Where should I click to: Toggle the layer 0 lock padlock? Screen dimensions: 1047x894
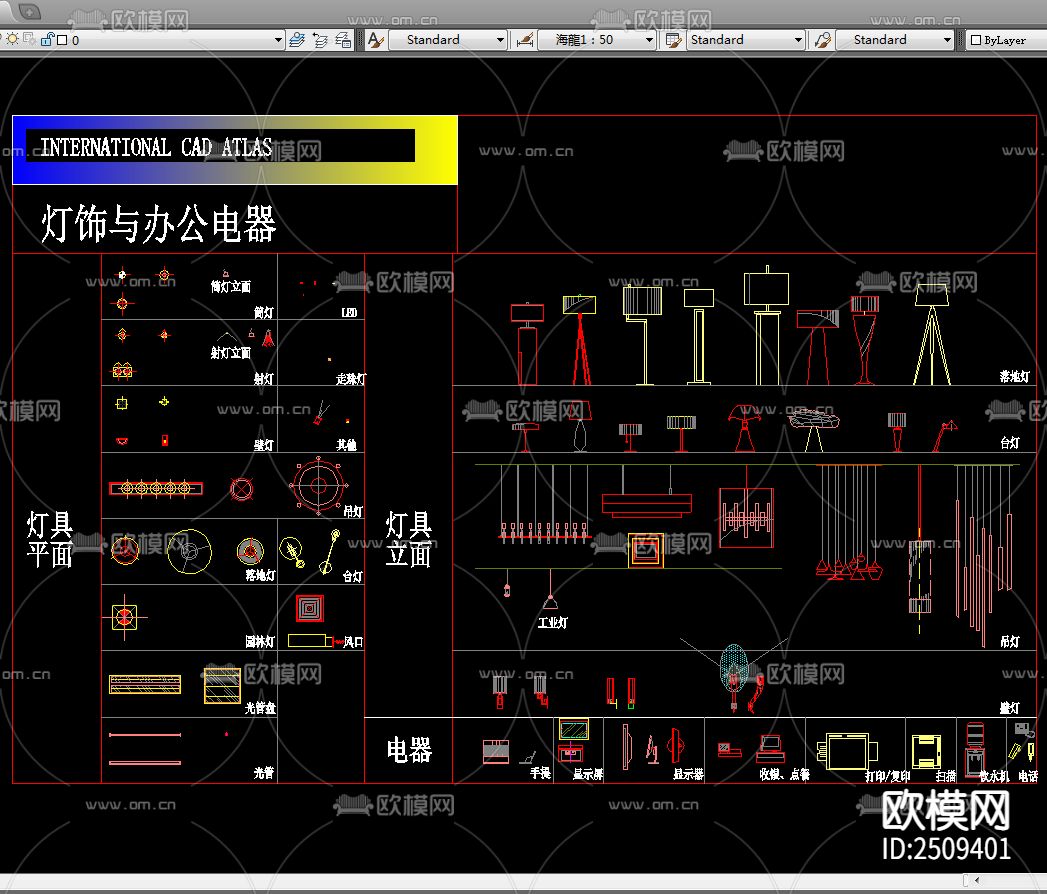46,40
